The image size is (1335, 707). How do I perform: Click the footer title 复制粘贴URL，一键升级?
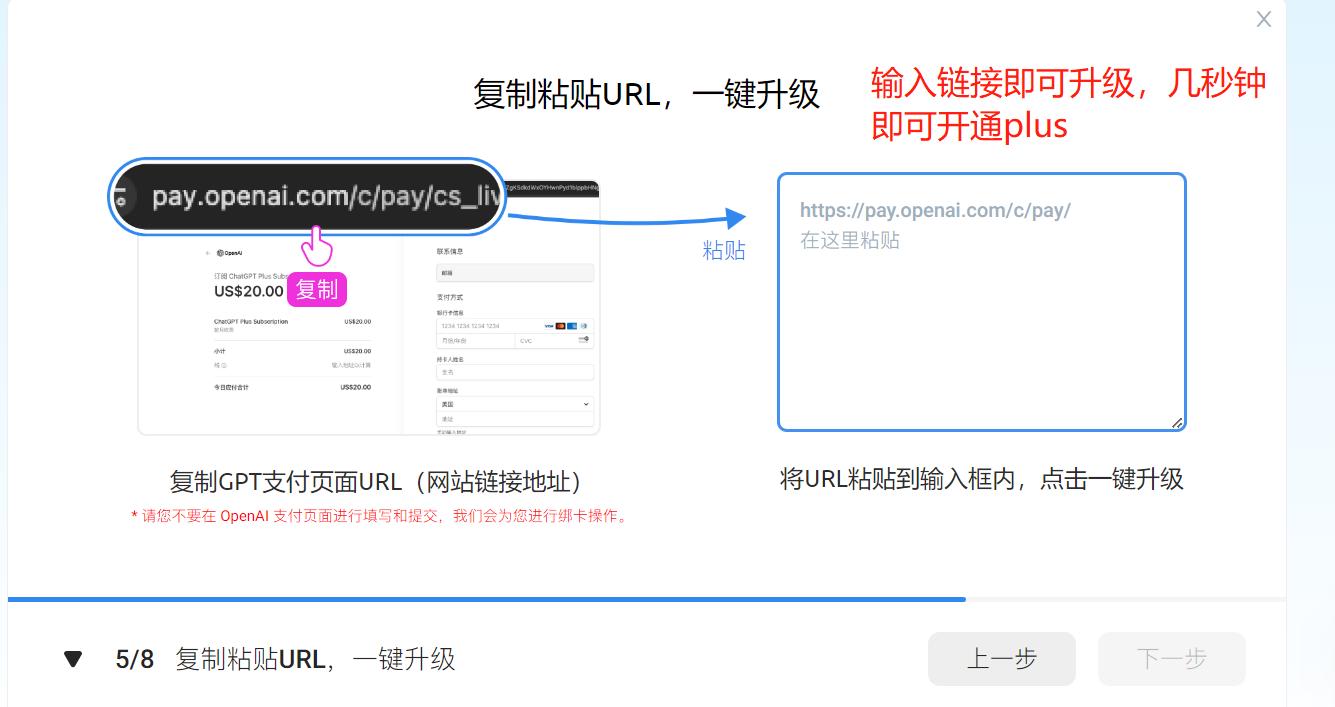point(315,659)
